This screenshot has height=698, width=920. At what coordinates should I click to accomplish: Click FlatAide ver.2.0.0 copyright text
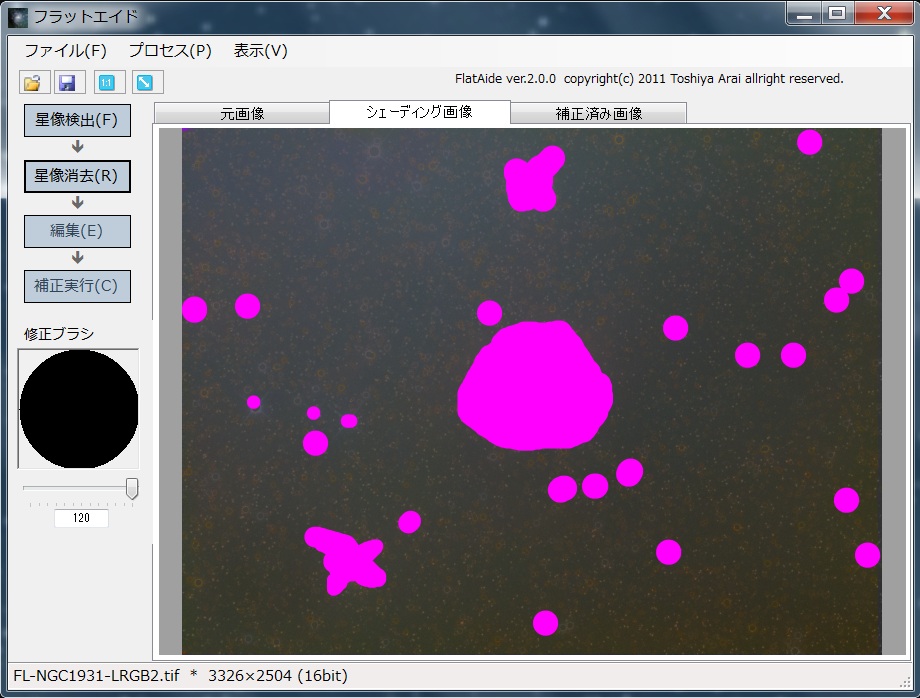tap(649, 79)
